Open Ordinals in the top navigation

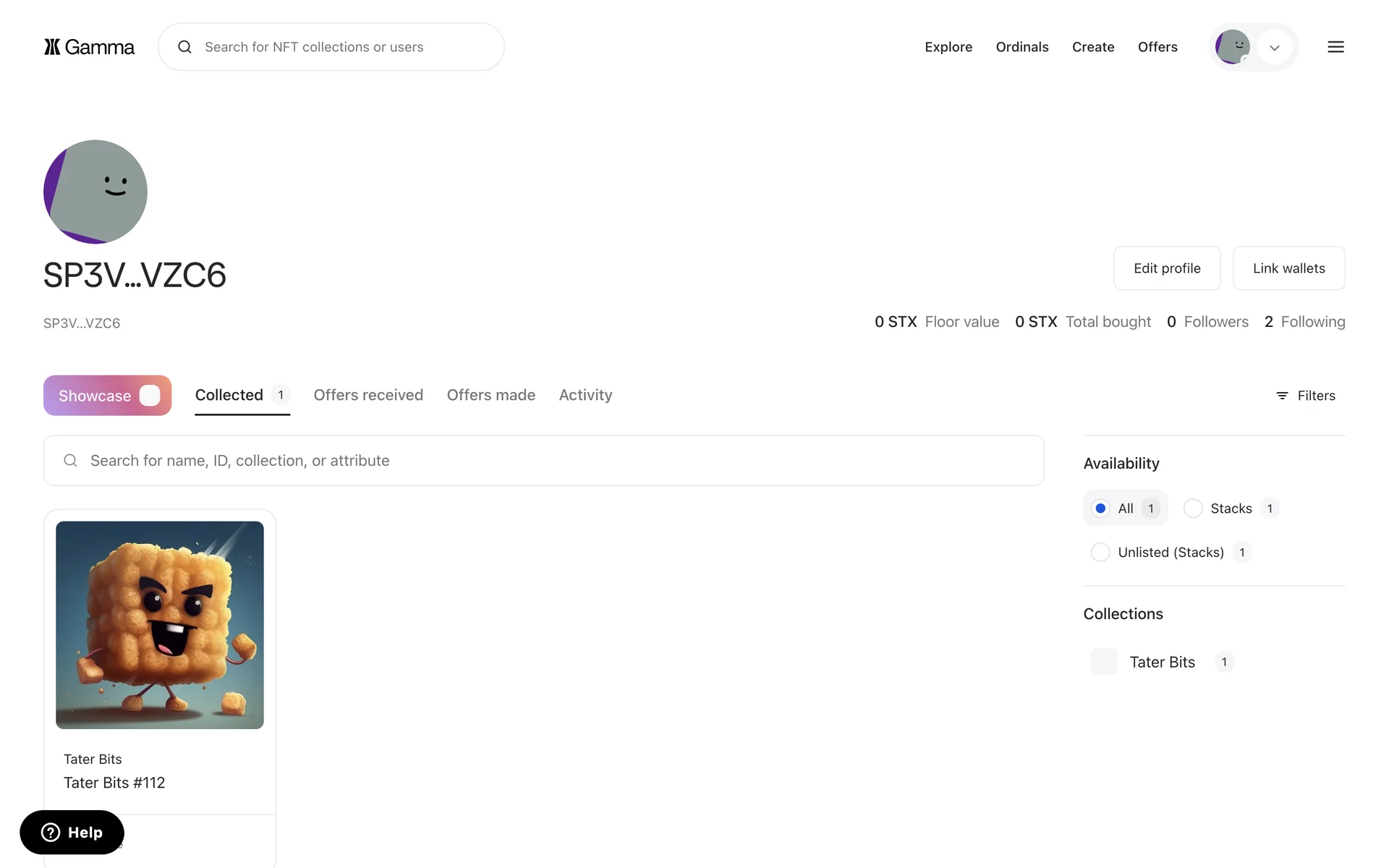click(x=1021, y=47)
